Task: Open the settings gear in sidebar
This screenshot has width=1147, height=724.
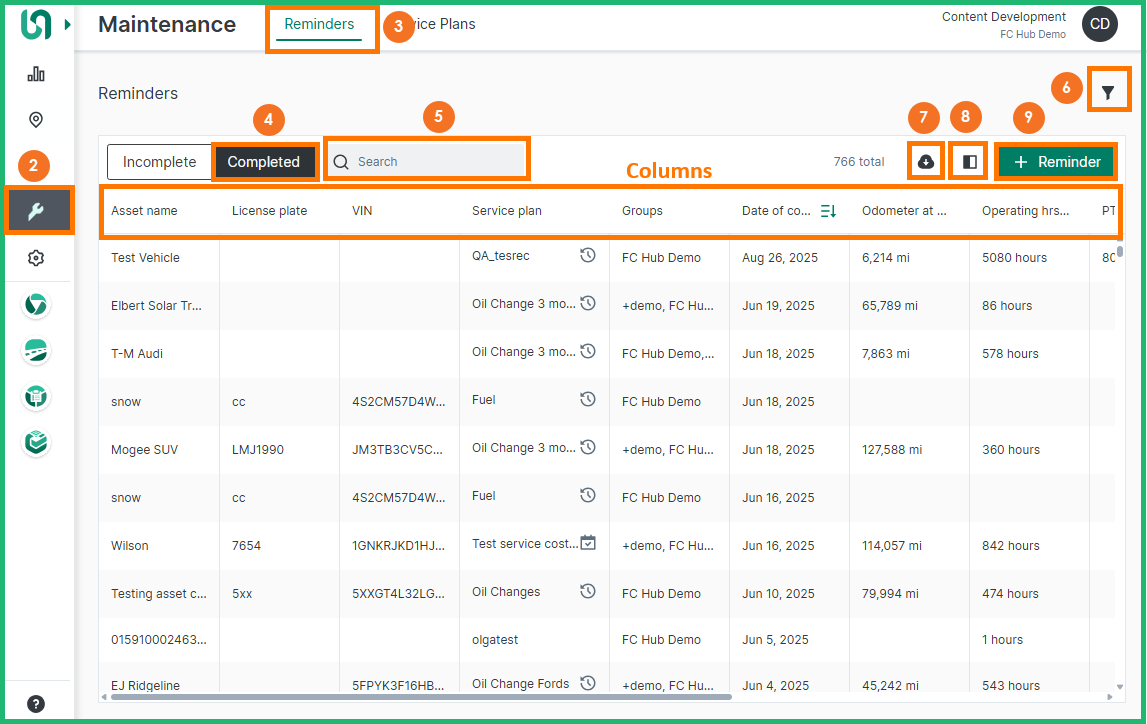Action: pyautogui.click(x=36, y=258)
